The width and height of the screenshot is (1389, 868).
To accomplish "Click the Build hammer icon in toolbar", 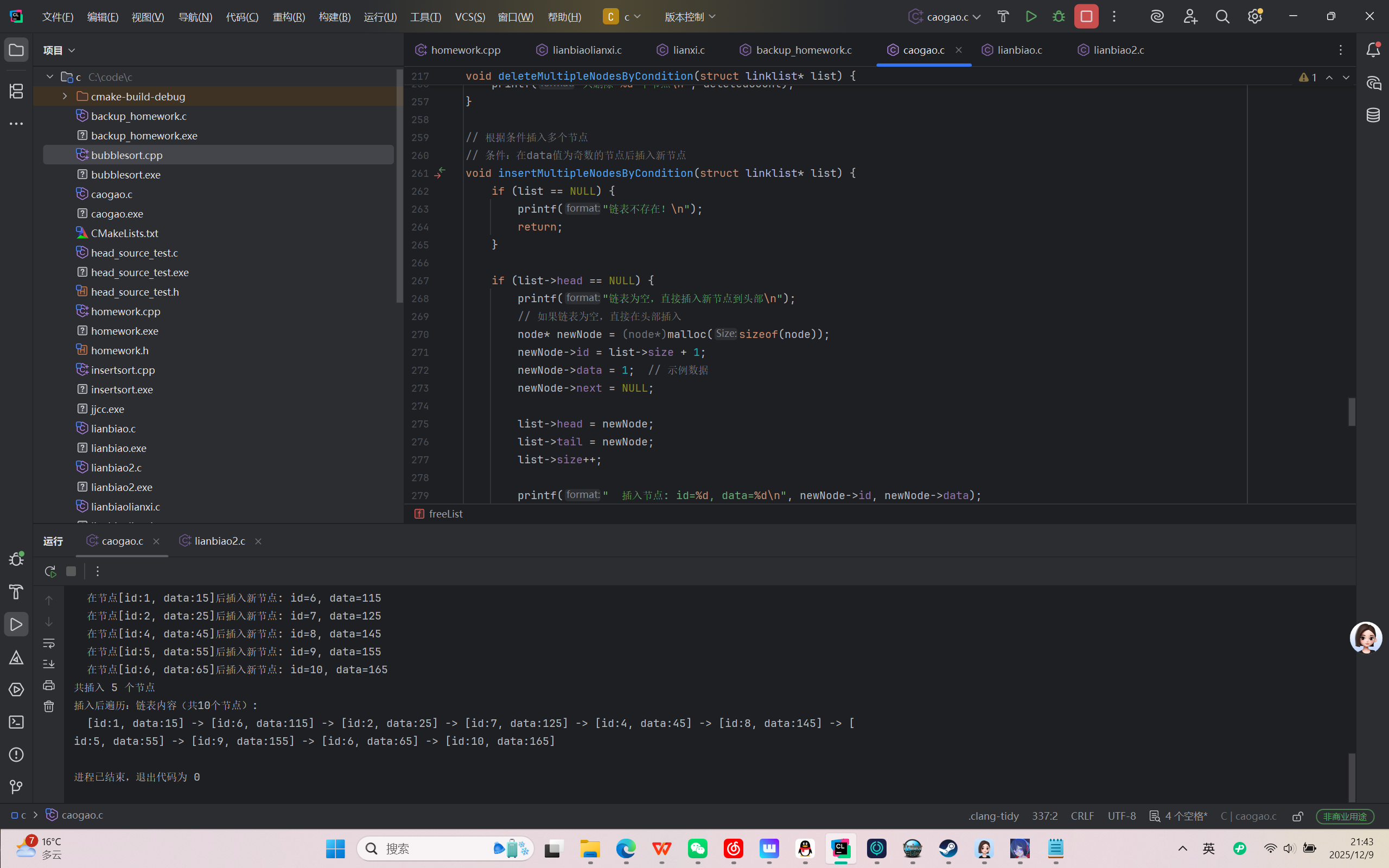I will [x=1003, y=17].
